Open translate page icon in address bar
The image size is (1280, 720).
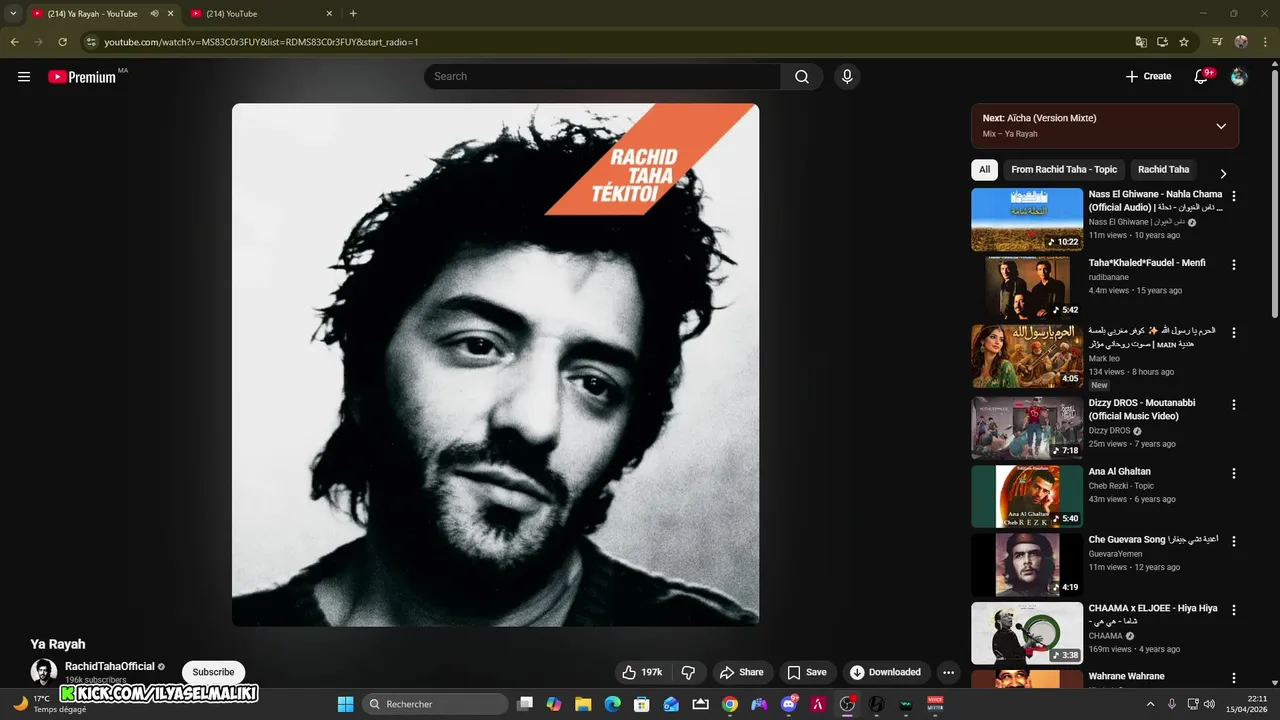point(1141,42)
